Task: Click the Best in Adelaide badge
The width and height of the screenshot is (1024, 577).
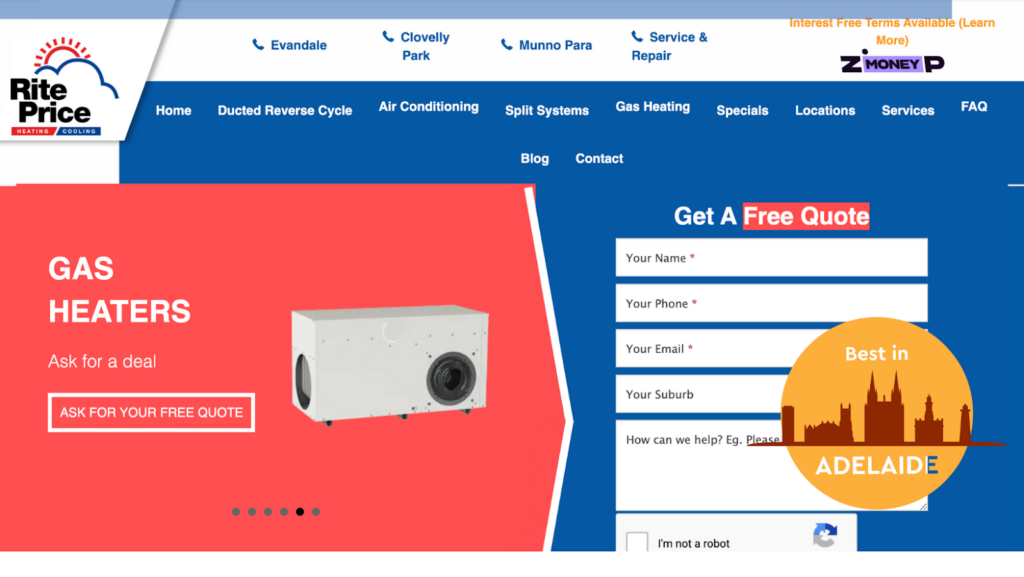Action: pos(877,413)
